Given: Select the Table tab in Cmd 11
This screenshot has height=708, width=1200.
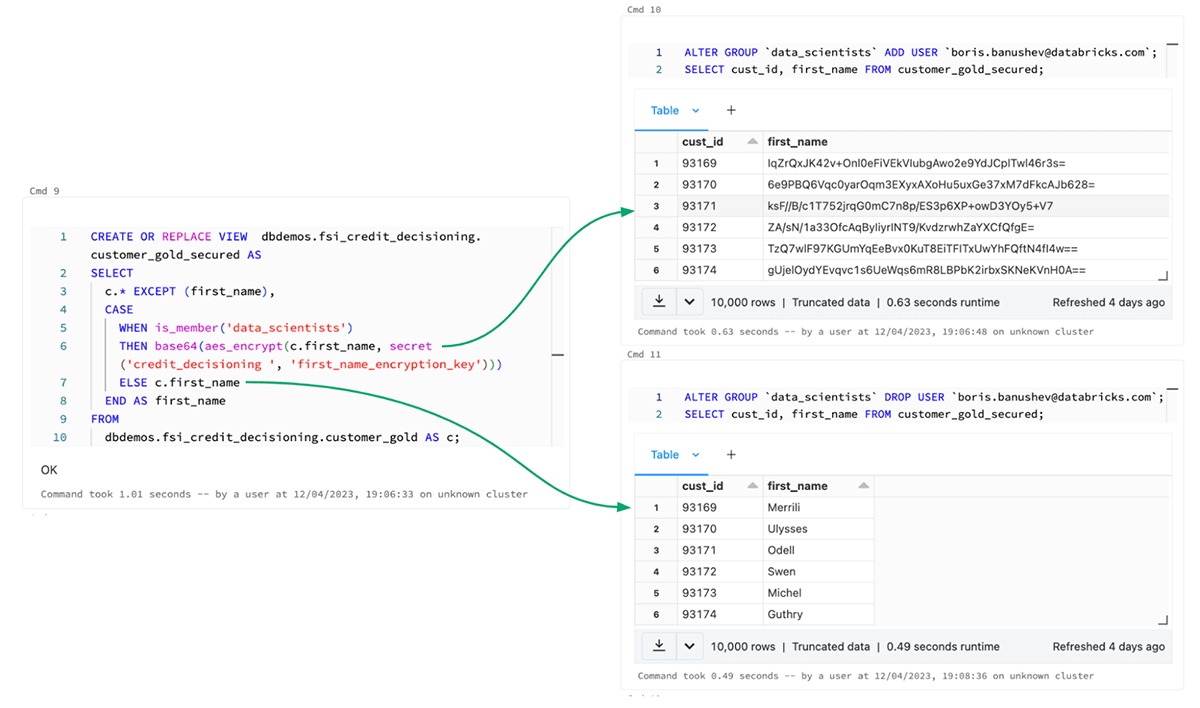Looking at the screenshot, I should pyautogui.click(x=665, y=455).
